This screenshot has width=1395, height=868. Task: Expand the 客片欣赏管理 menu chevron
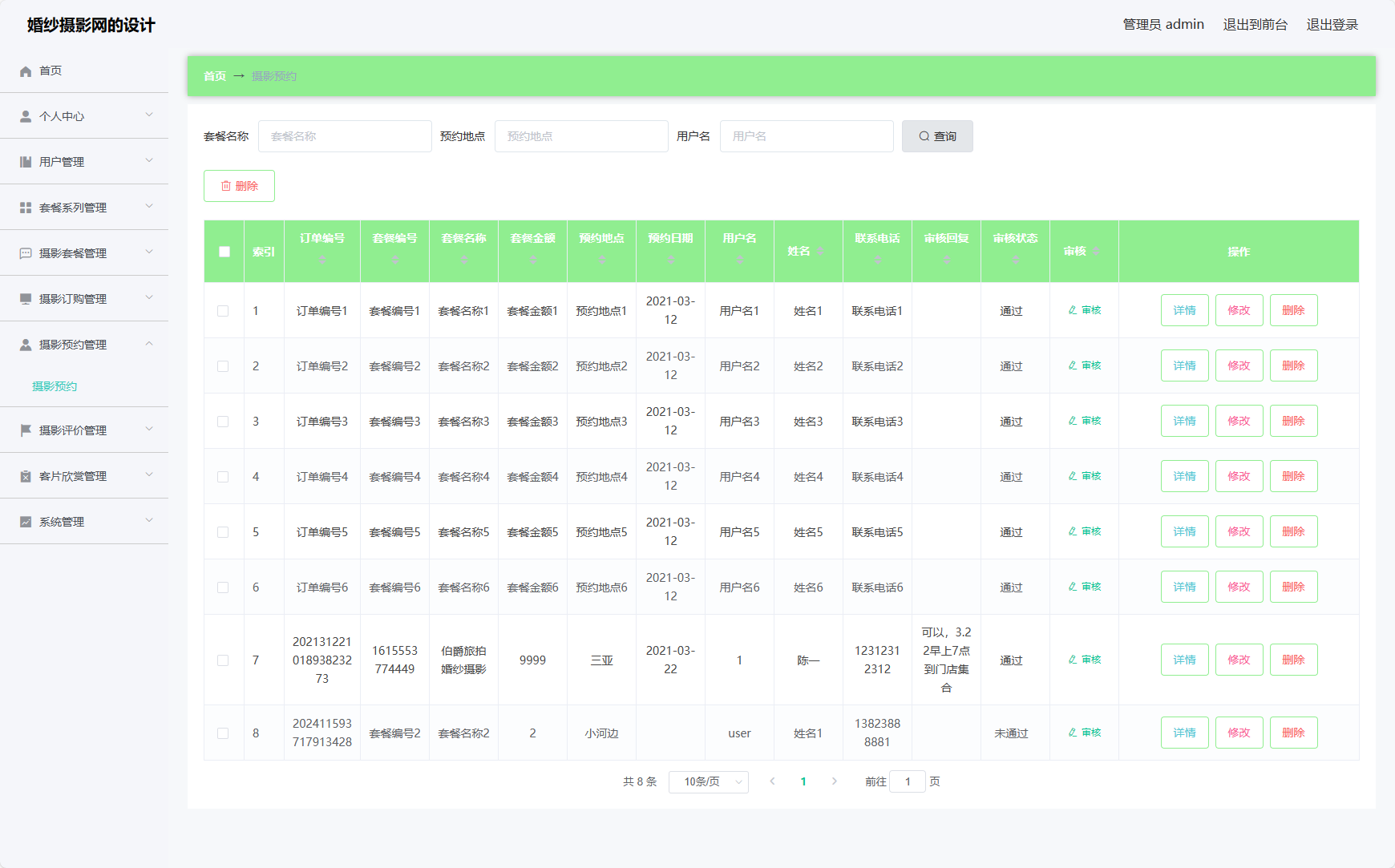point(149,475)
